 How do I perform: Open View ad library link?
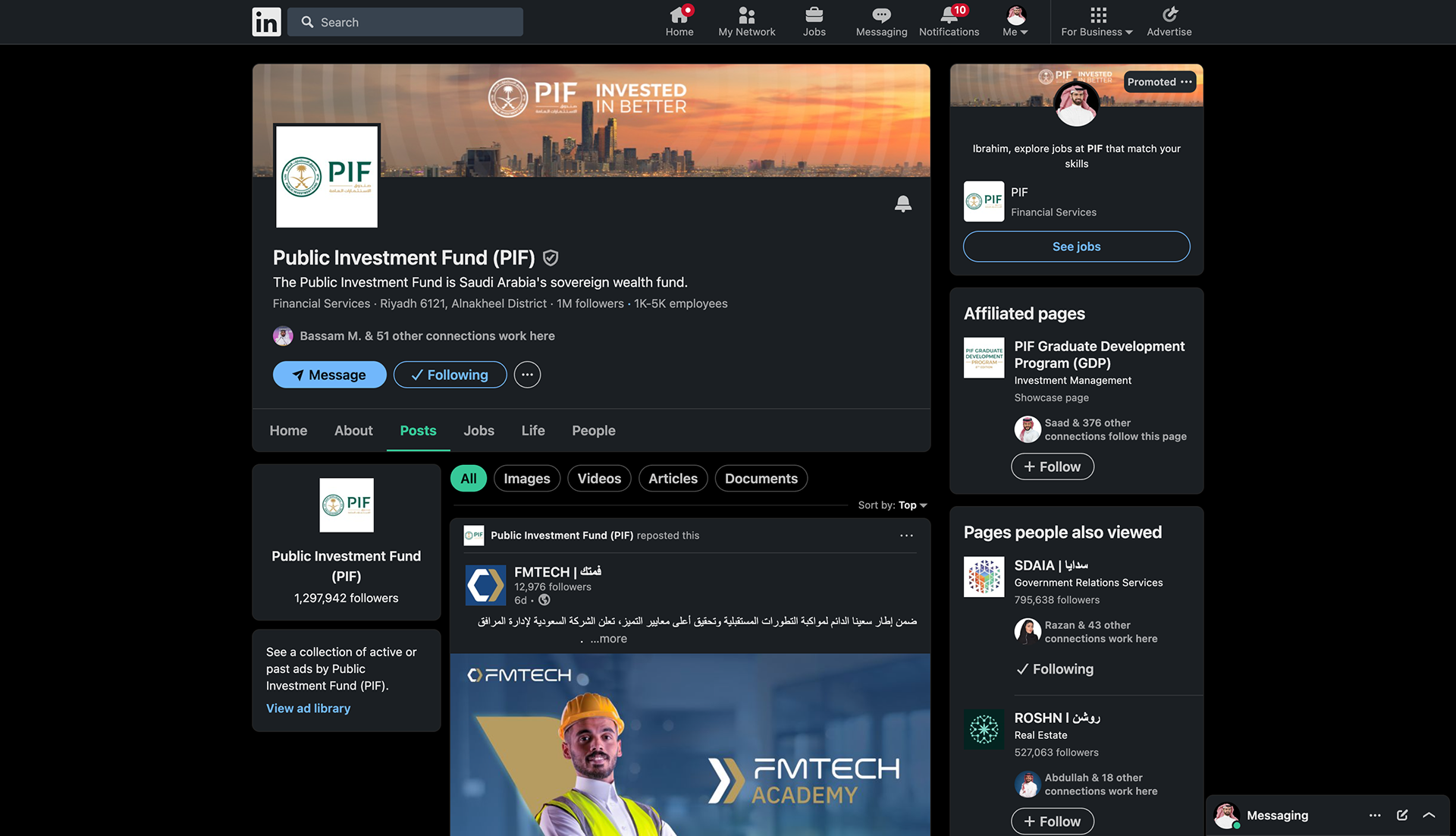(308, 708)
